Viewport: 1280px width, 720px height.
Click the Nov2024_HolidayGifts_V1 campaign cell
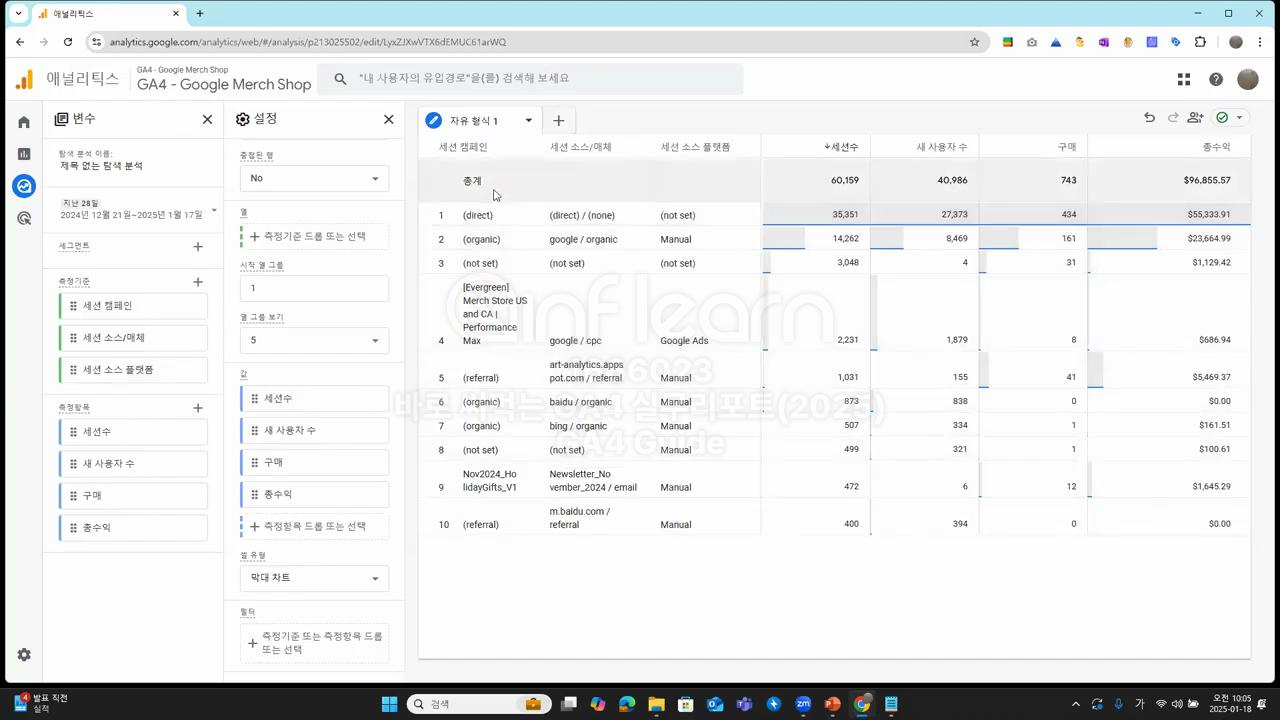click(x=490, y=481)
